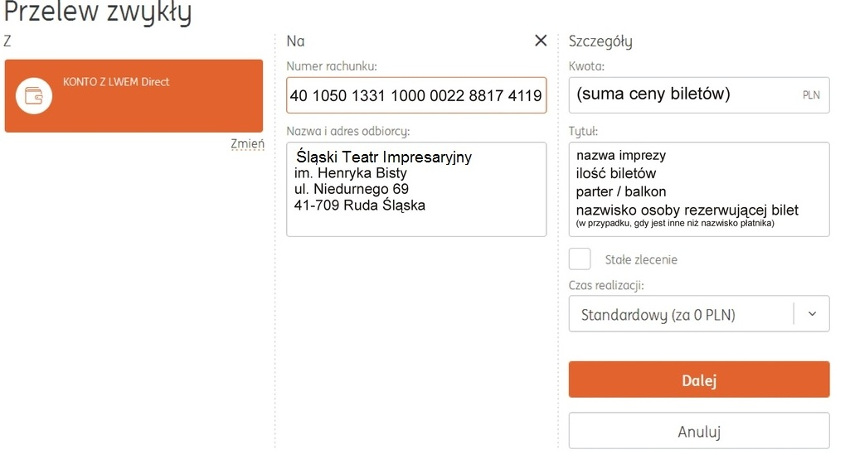Image resolution: width=850 pixels, height=469 pixels.
Task: Select the KONTO Z LWEM Direct card
Action: tap(134, 96)
